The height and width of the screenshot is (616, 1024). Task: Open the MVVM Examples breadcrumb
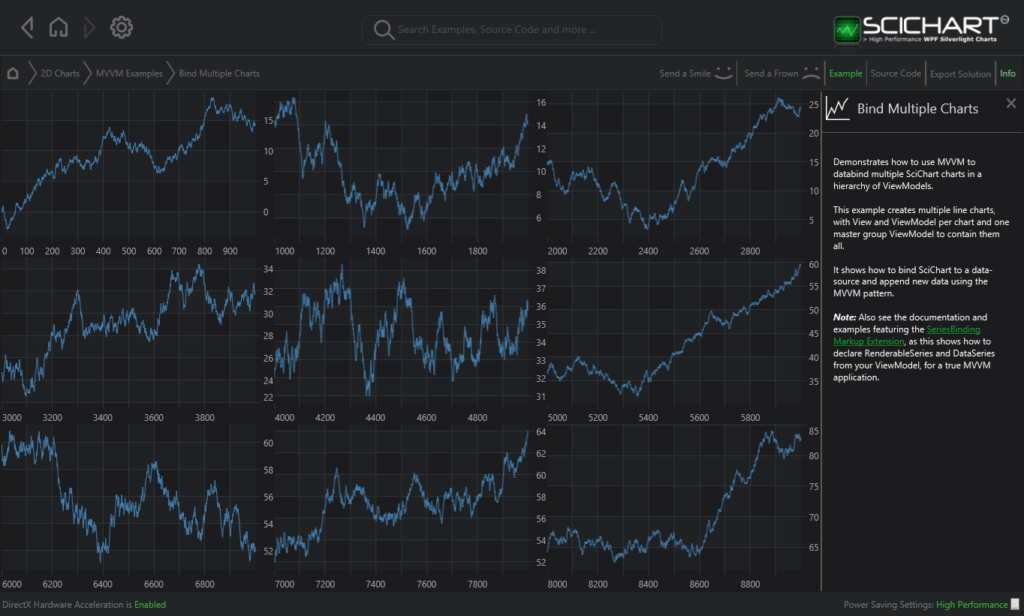pos(129,73)
